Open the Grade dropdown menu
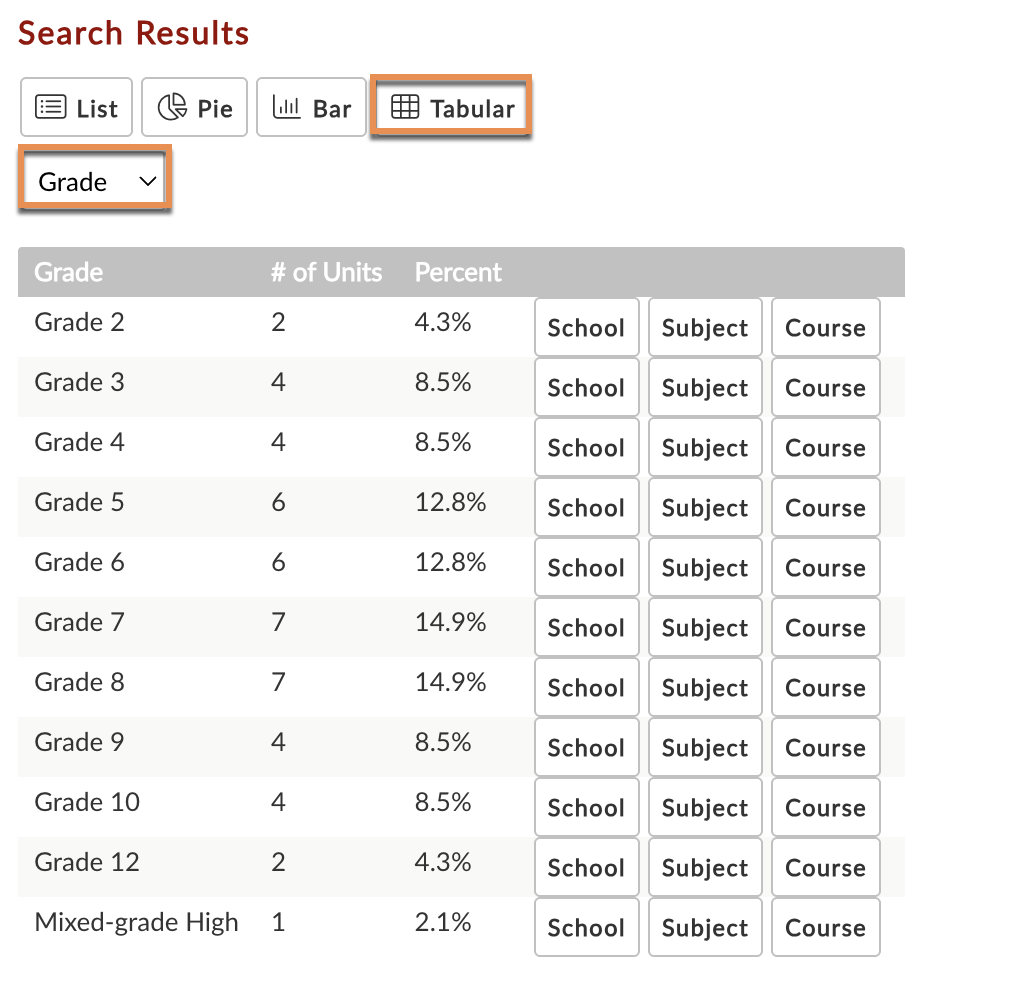Image resolution: width=1014 pixels, height=984 pixels. point(95,181)
